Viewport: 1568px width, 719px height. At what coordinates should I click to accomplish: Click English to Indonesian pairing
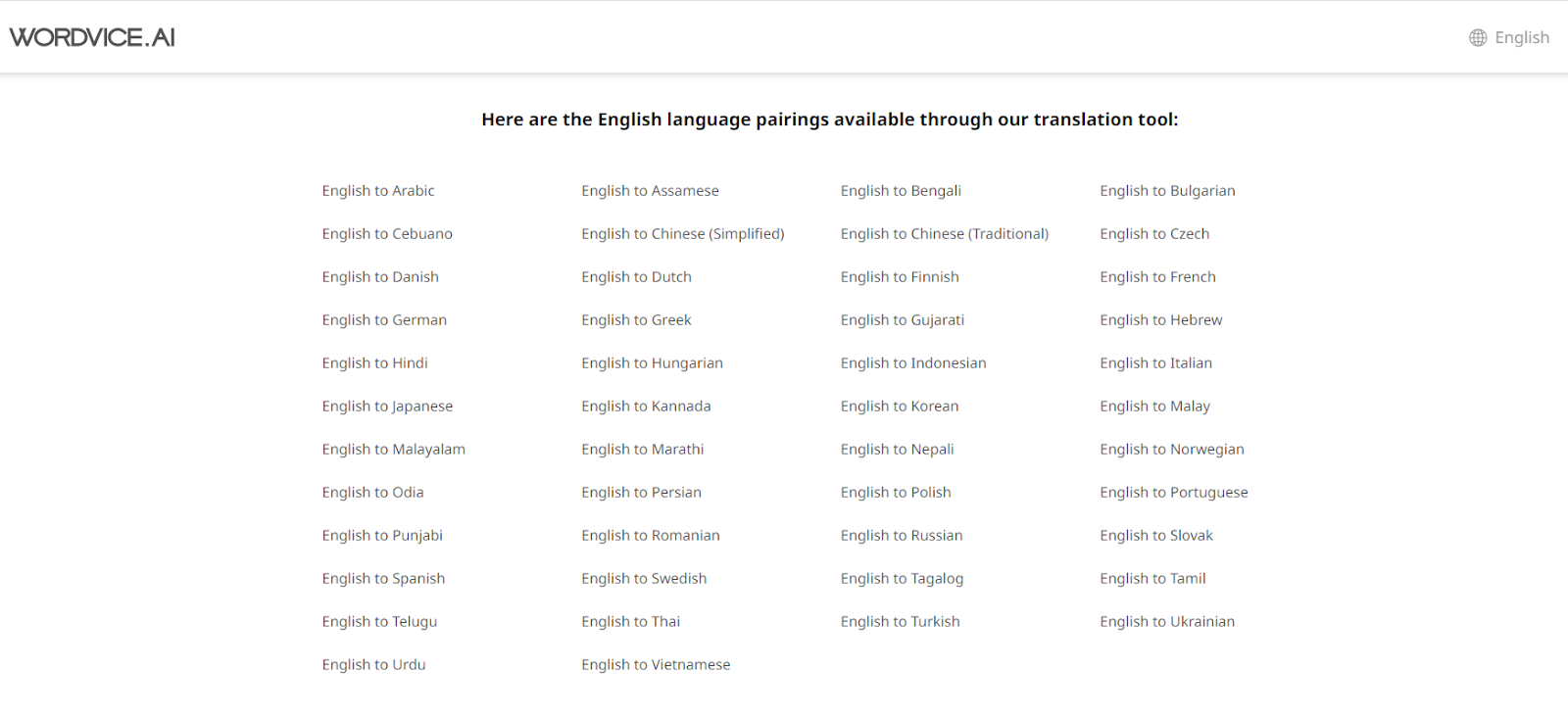click(912, 363)
